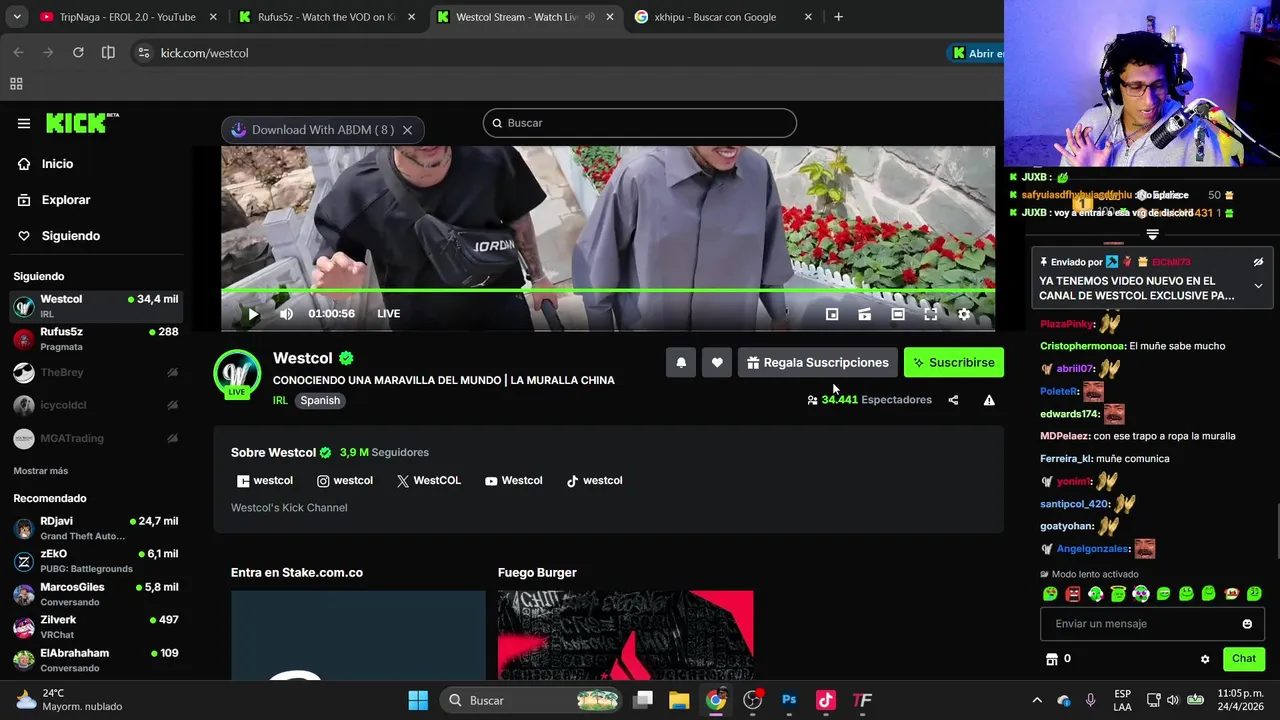Reload the current page
1280x720 pixels.
click(x=78, y=53)
